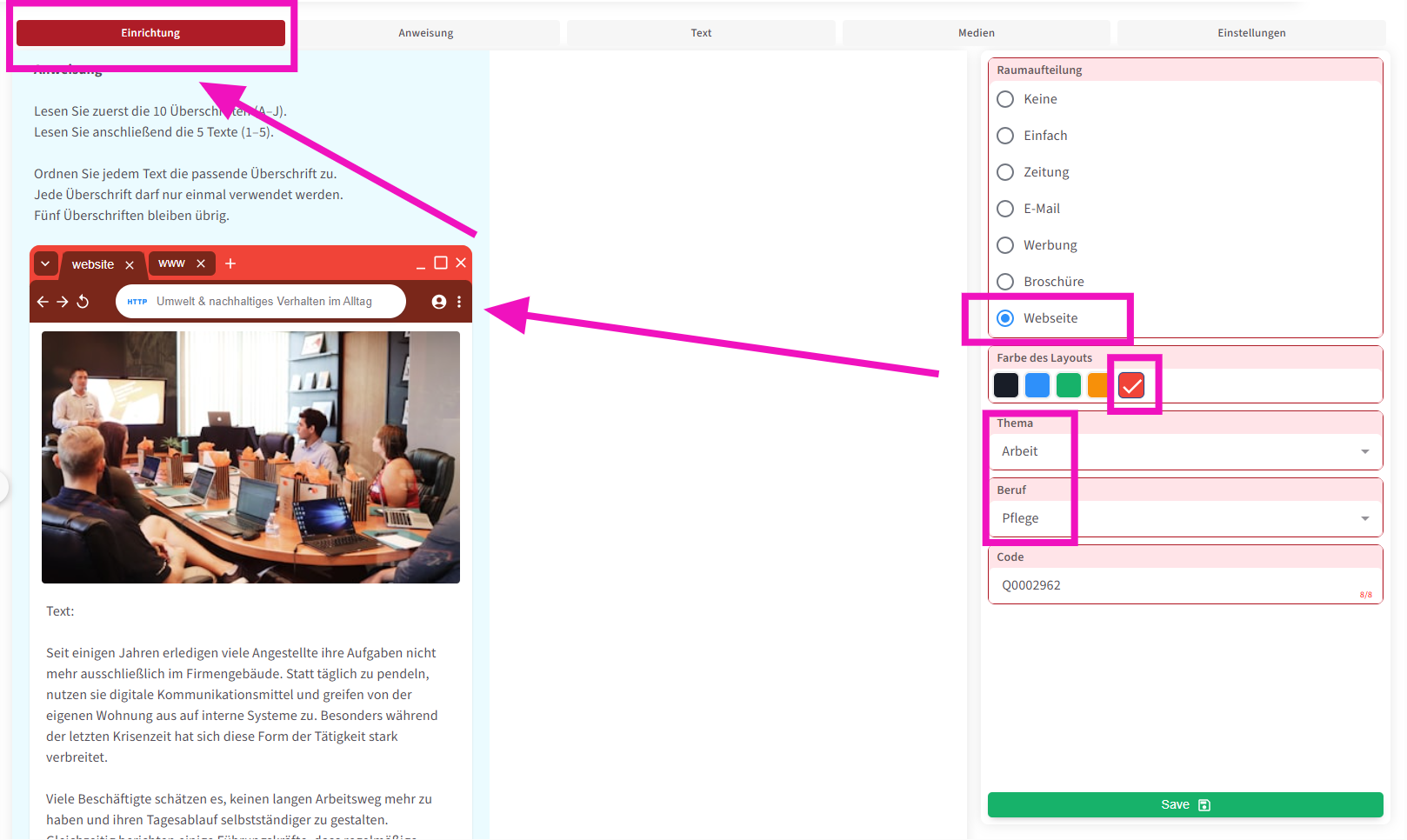The width and height of the screenshot is (1407, 840).
Task: Close the 'website' browser tab
Action: click(x=130, y=265)
